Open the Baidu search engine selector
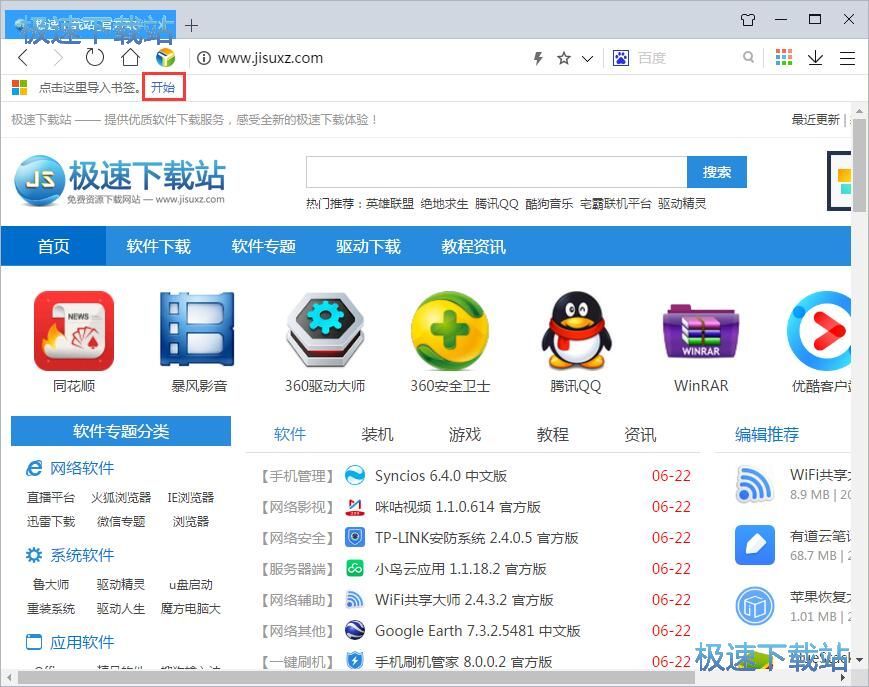 [x=621, y=58]
